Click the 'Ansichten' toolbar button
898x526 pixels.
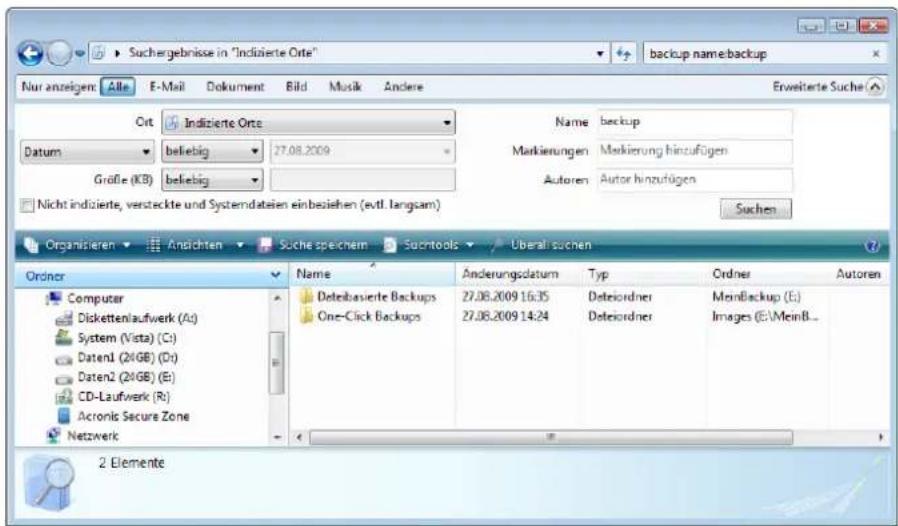[184, 245]
